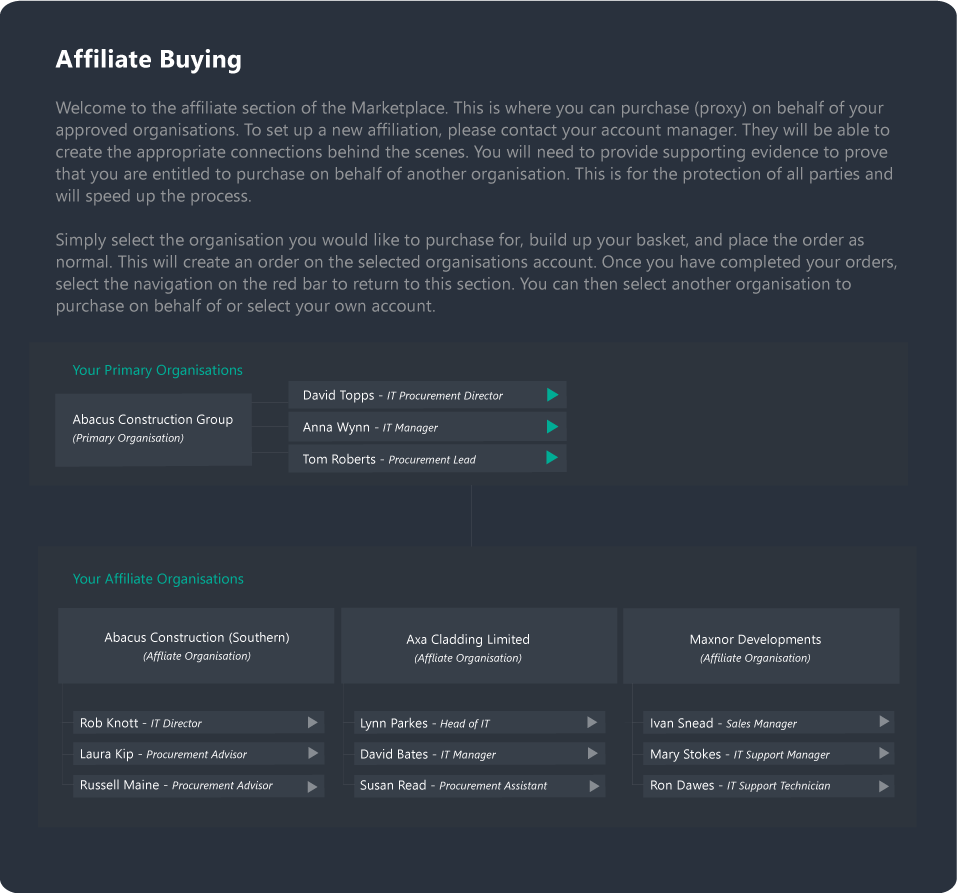
Task: Click the Your Primary Organisations heading
Action: coord(157,370)
